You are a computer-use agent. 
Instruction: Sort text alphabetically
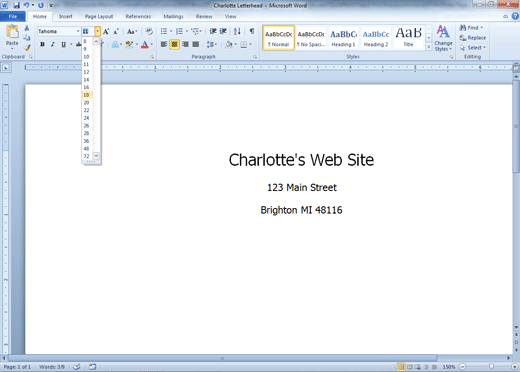(237, 31)
